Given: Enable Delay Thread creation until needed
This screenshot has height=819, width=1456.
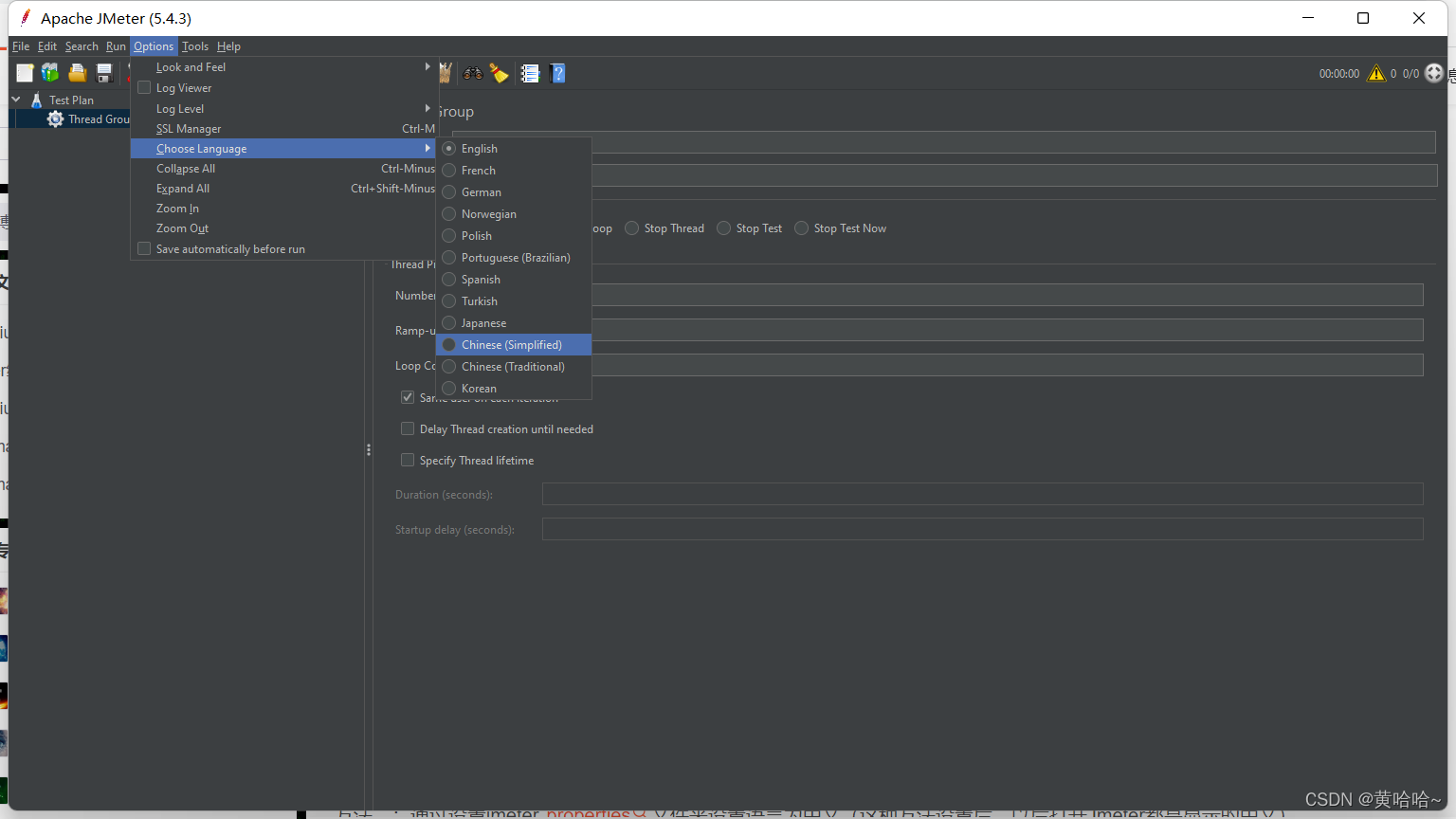Looking at the screenshot, I should click(408, 428).
